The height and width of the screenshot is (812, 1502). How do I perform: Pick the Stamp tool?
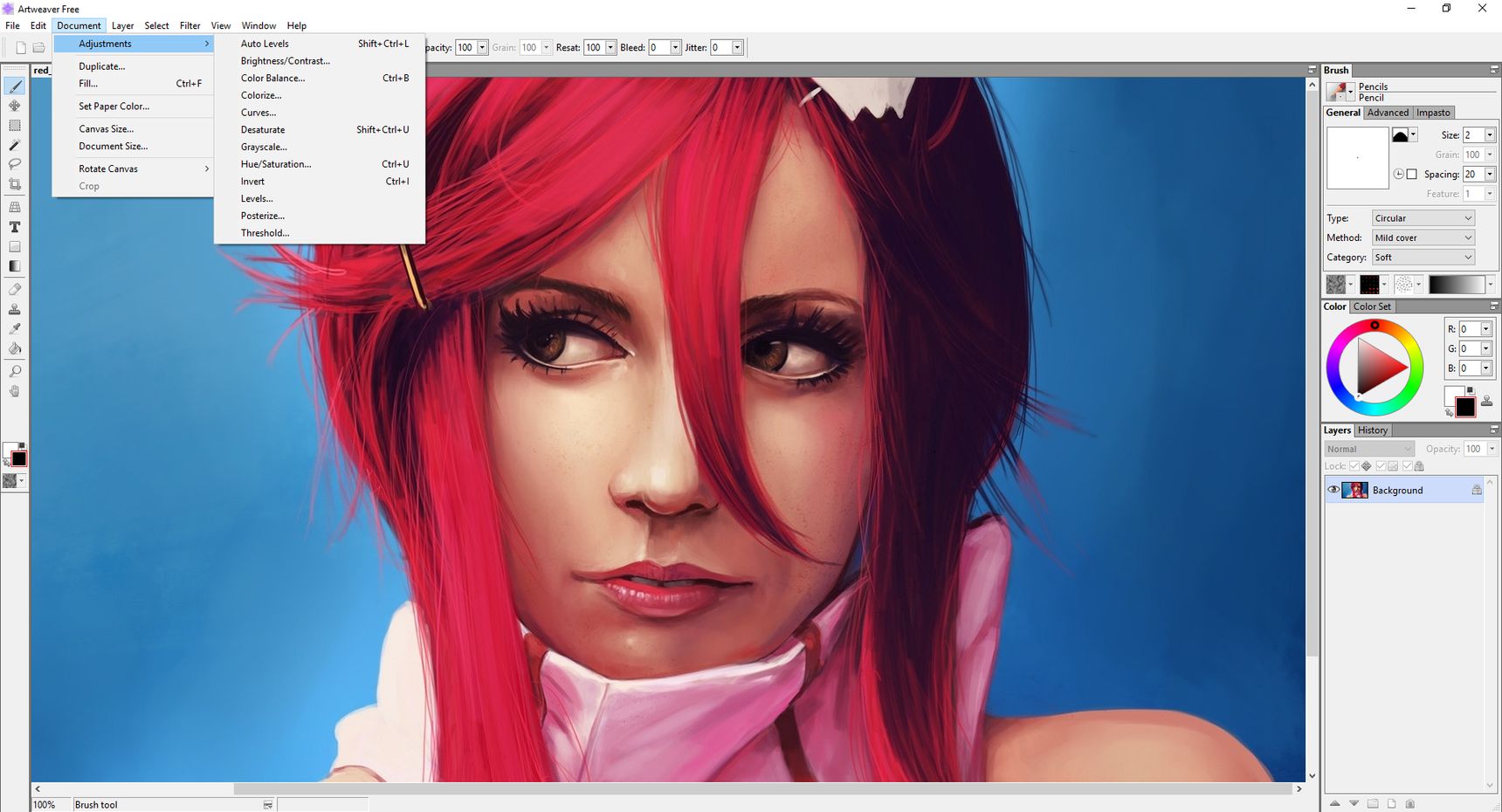(x=15, y=309)
